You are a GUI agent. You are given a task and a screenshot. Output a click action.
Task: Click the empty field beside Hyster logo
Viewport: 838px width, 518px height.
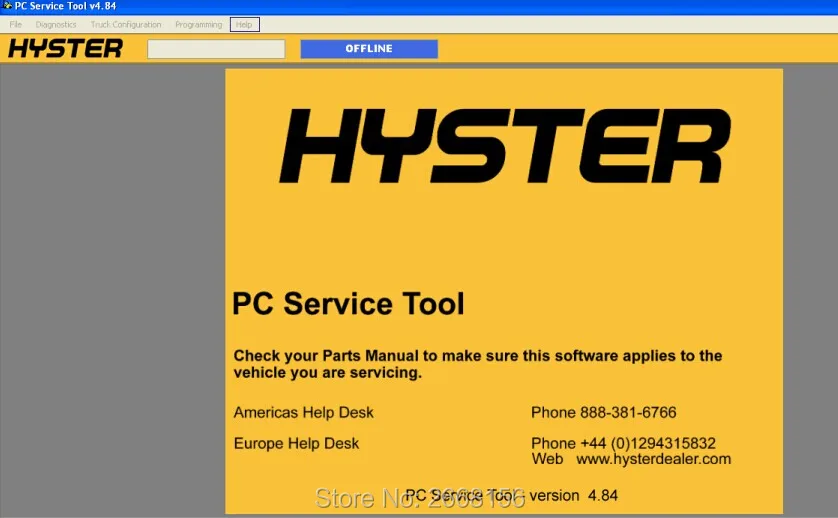pyautogui.click(x=216, y=49)
